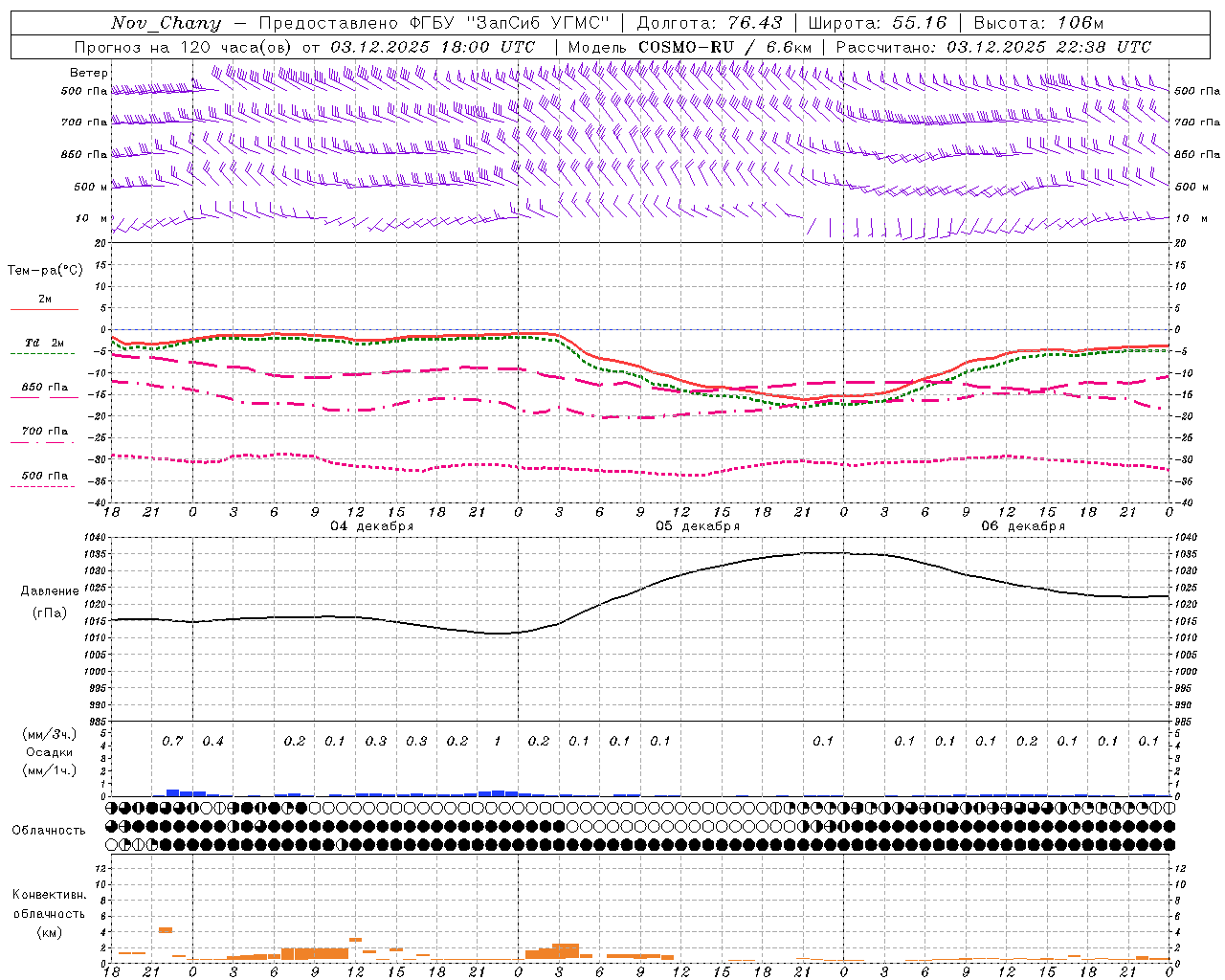Click the elevation text 'Высота: 106м'
Viewport: 1225px width, 980px height.
point(1038,23)
